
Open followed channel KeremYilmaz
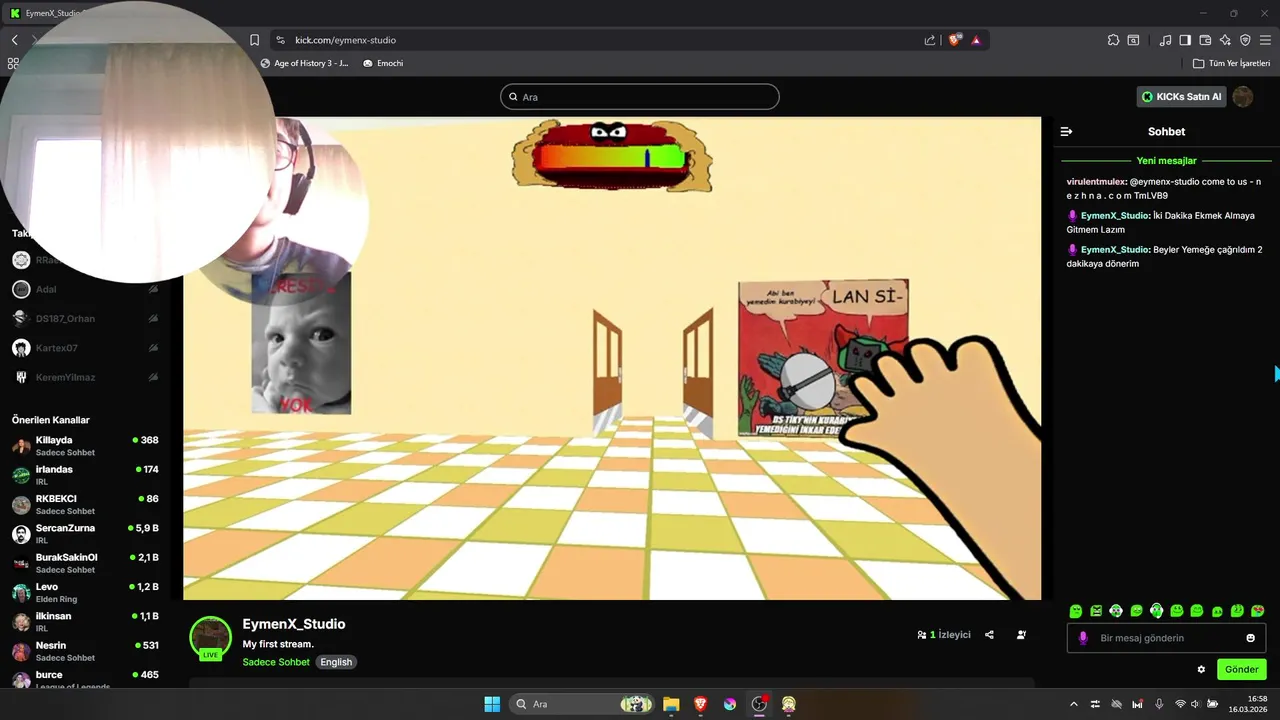coord(85,377)
